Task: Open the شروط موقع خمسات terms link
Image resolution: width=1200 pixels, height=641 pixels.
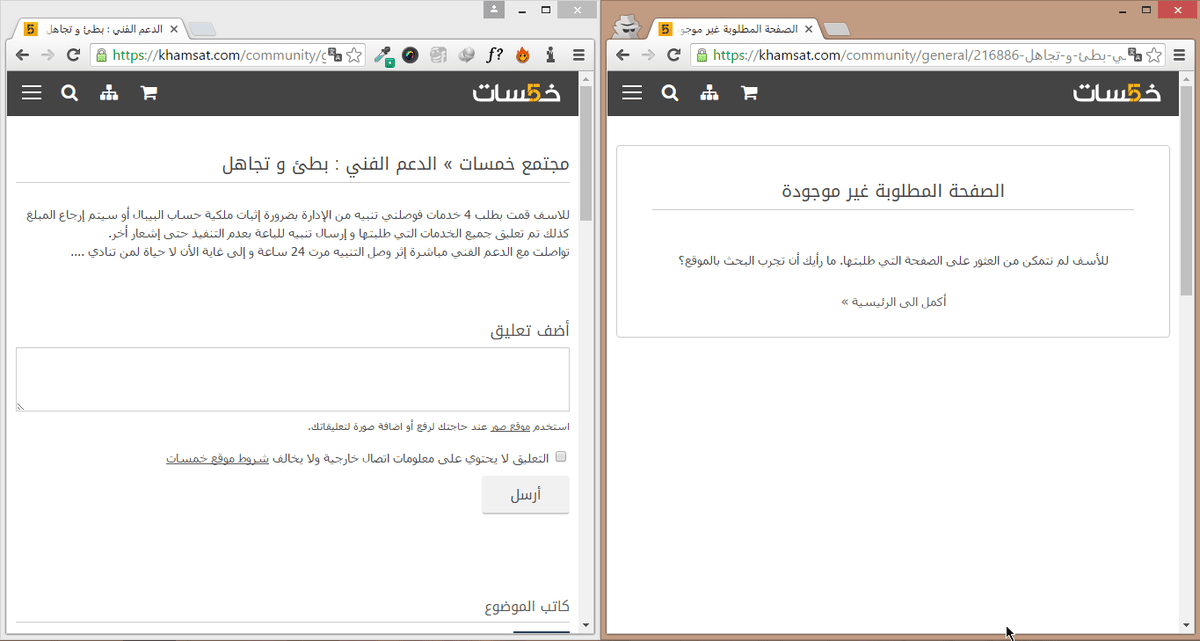Action: (217, 458)
